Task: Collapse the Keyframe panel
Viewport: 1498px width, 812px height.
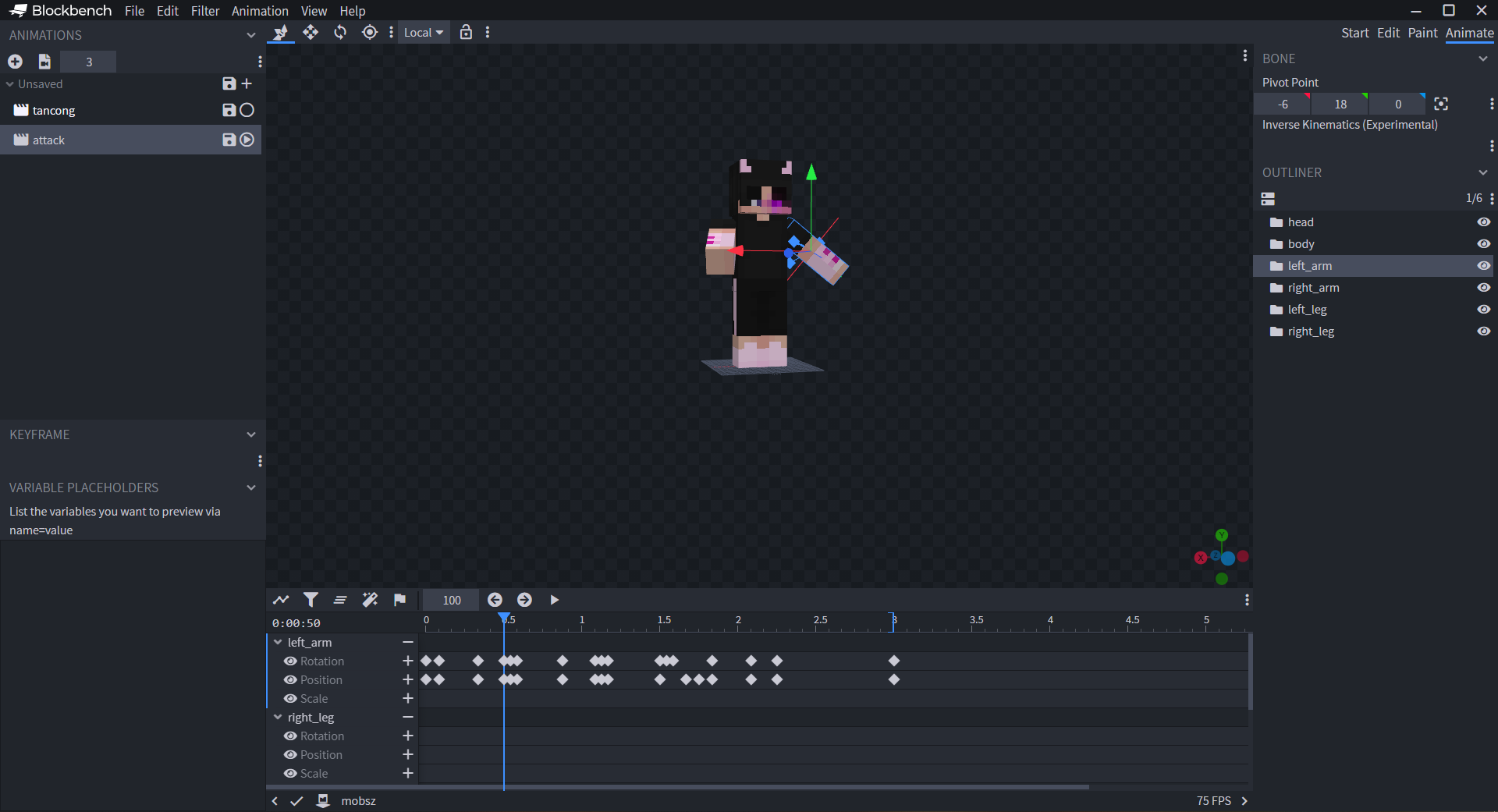Action: 250,435
